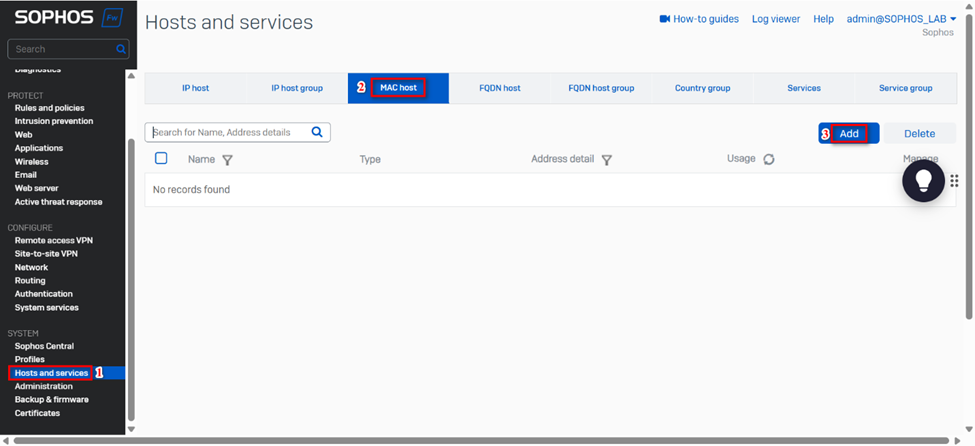Switch to the MAC host tab
Viewport: 975px width, 446px height.
(x=398, y=88)
